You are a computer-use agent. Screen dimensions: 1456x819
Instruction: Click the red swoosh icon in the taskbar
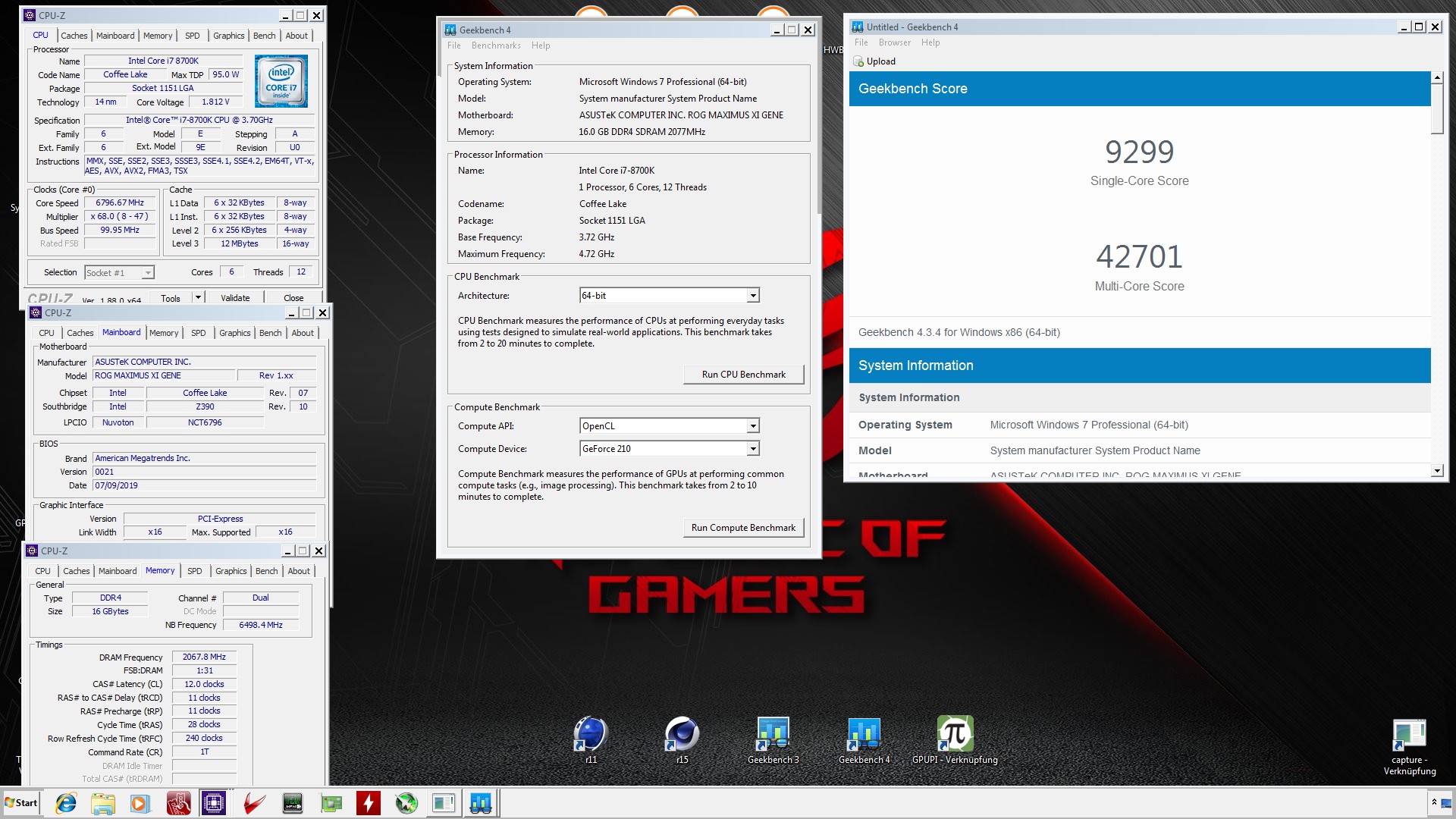(x=254, y=803)
